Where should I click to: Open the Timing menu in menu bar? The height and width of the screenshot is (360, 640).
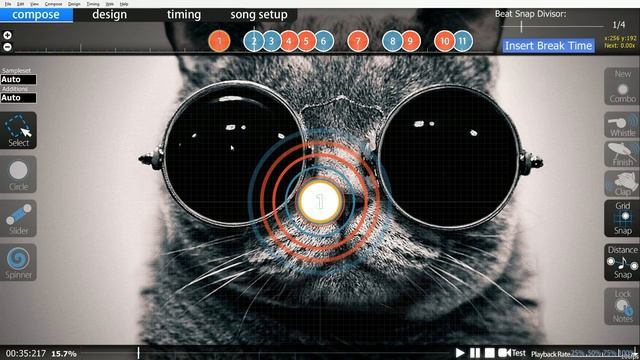click(x=93, y=4)
